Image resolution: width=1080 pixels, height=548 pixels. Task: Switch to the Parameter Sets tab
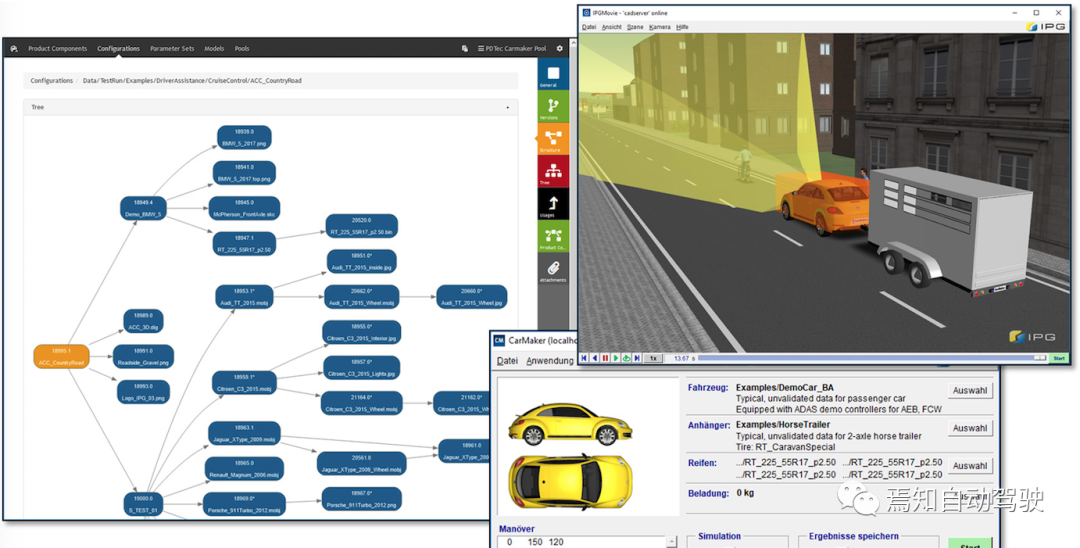tap(172, 48)
